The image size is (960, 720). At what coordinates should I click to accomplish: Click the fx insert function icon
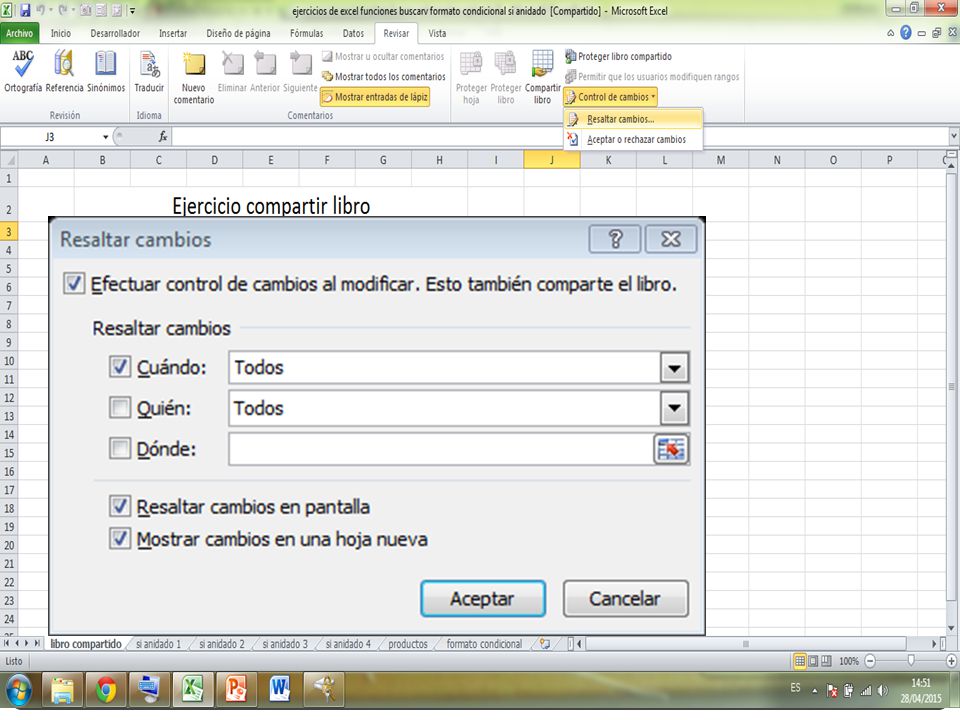pyautogui.click(x=163, y=137)
